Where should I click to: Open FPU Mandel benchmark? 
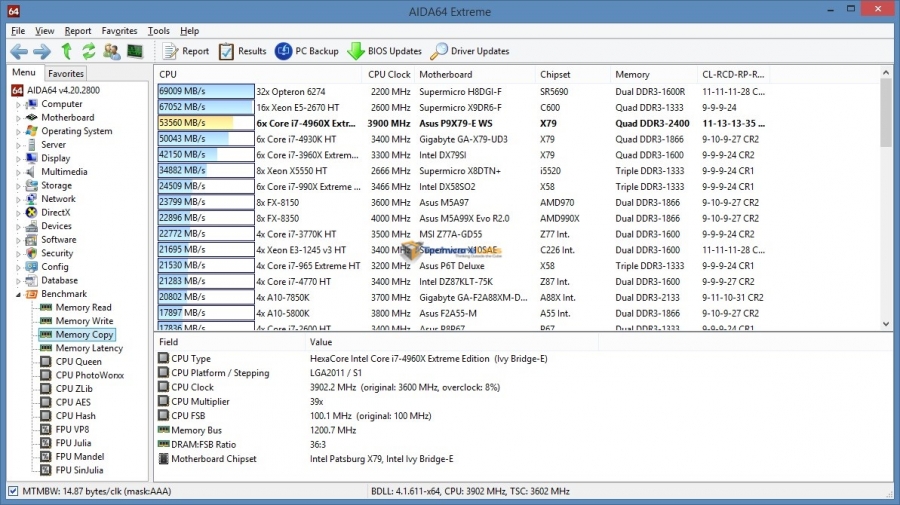click(80, 457)
